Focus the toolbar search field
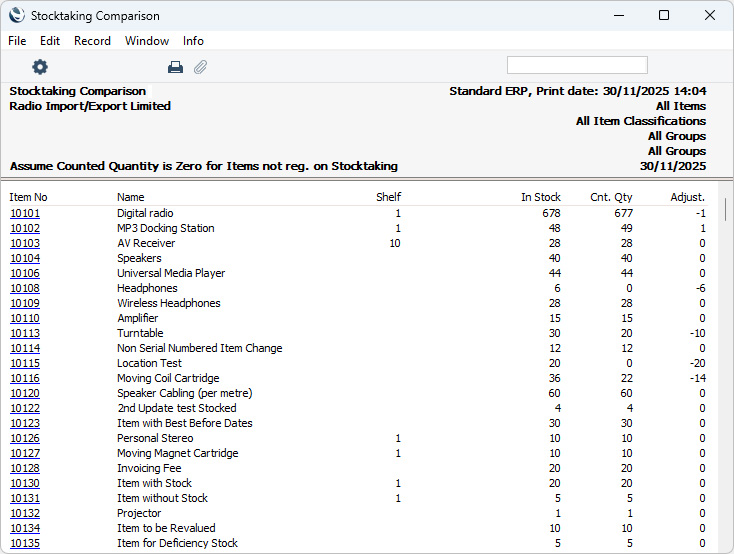The image size is (734, 554). (577, 65)
